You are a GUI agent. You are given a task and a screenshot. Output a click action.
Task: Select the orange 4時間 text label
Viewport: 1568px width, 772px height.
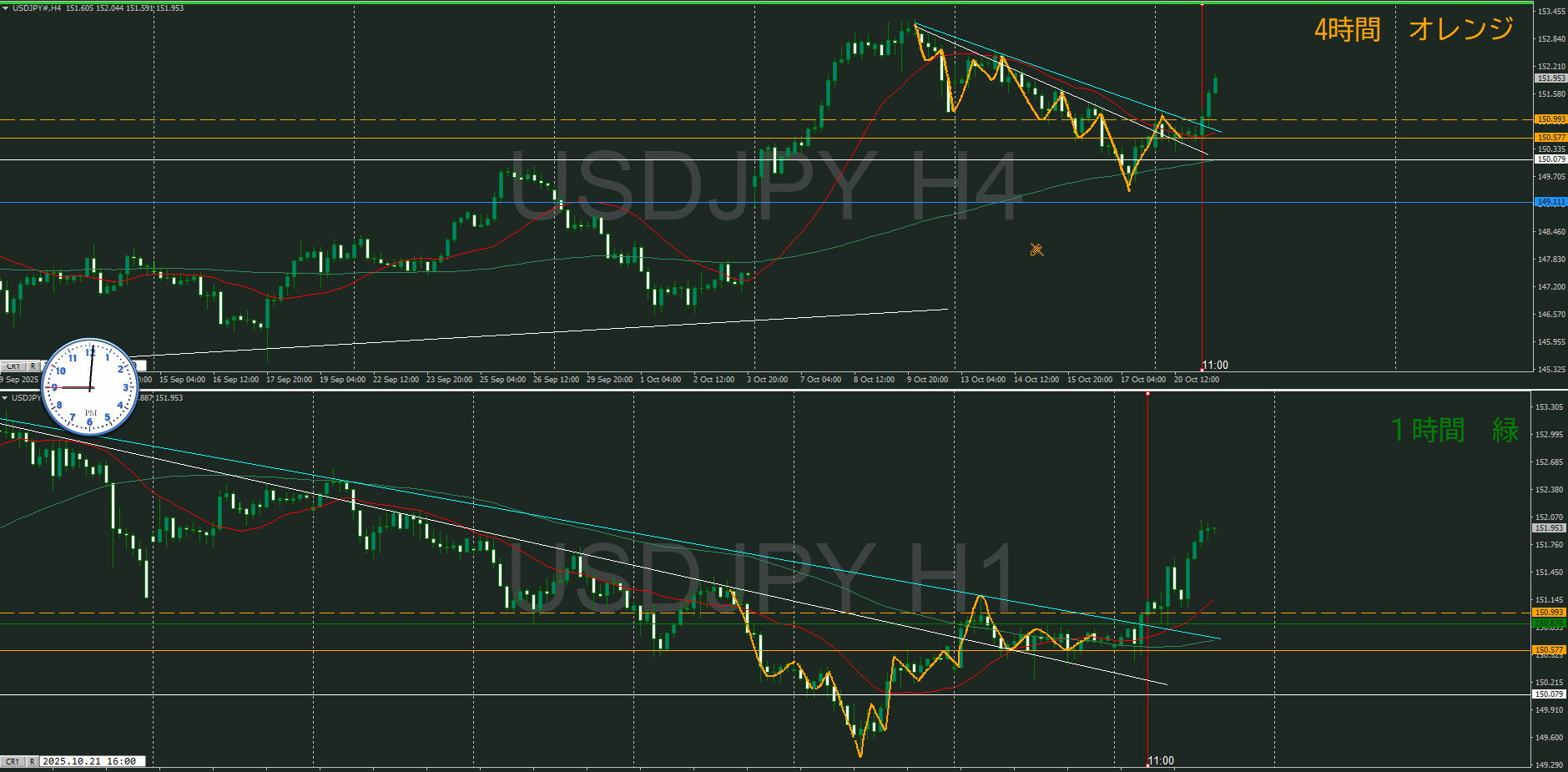pos(1347,30)
